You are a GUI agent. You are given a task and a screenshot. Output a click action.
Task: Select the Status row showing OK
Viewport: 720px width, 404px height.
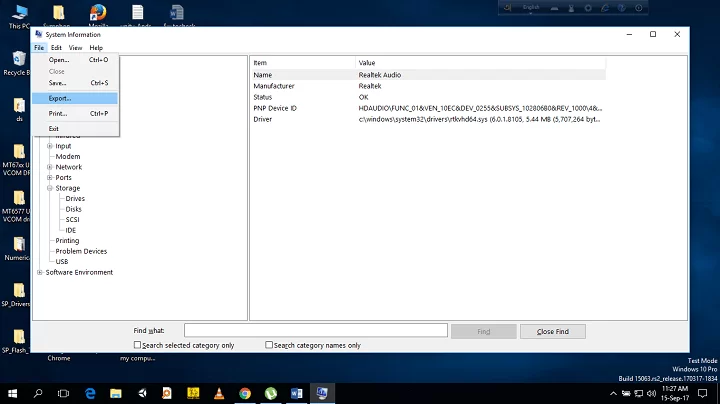pyautogui.click(x=428, y=97)
